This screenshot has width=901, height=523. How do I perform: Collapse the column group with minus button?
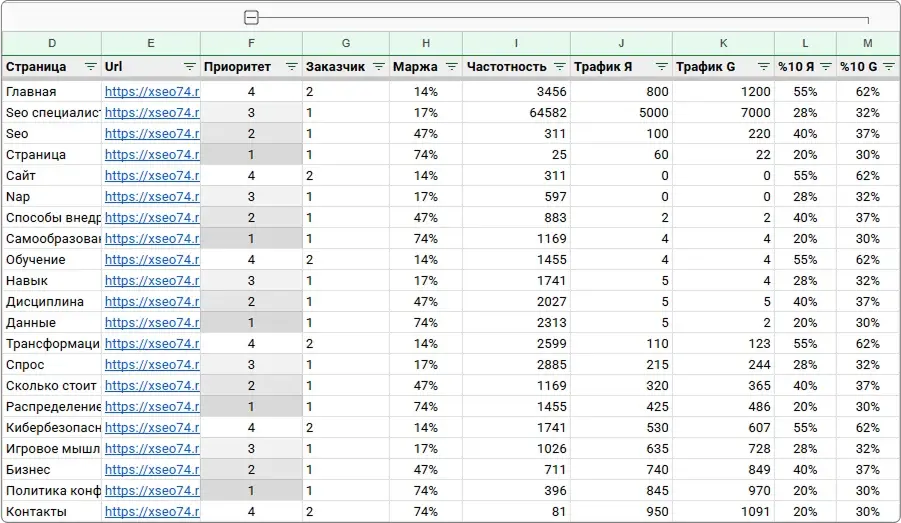(251, 18)
